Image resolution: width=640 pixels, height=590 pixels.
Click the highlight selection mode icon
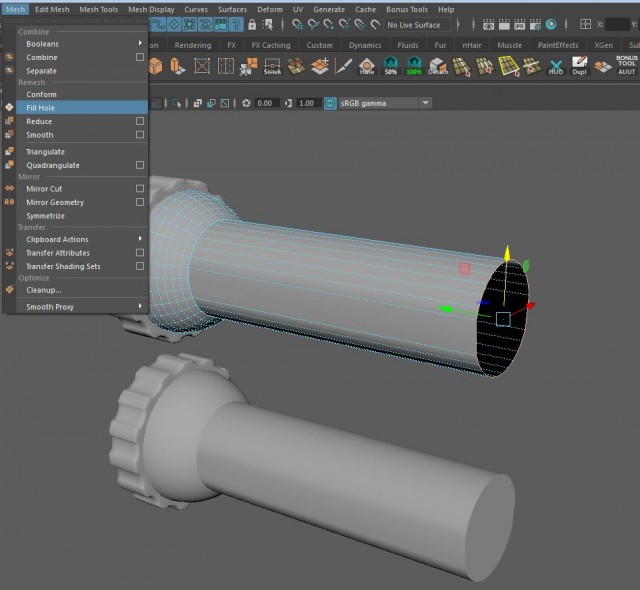coord(268,24)
